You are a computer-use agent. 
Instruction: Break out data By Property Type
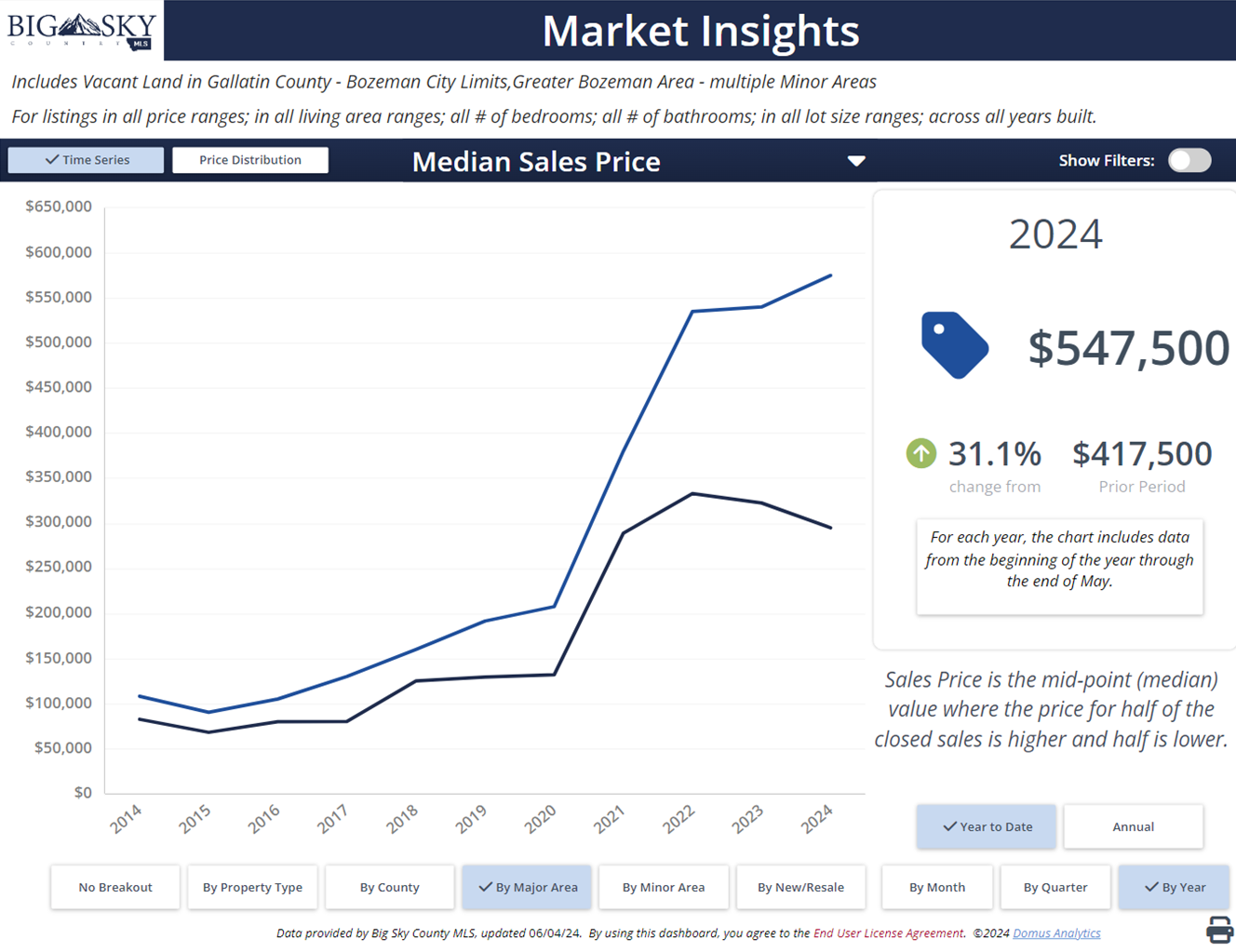click(252, 887)
